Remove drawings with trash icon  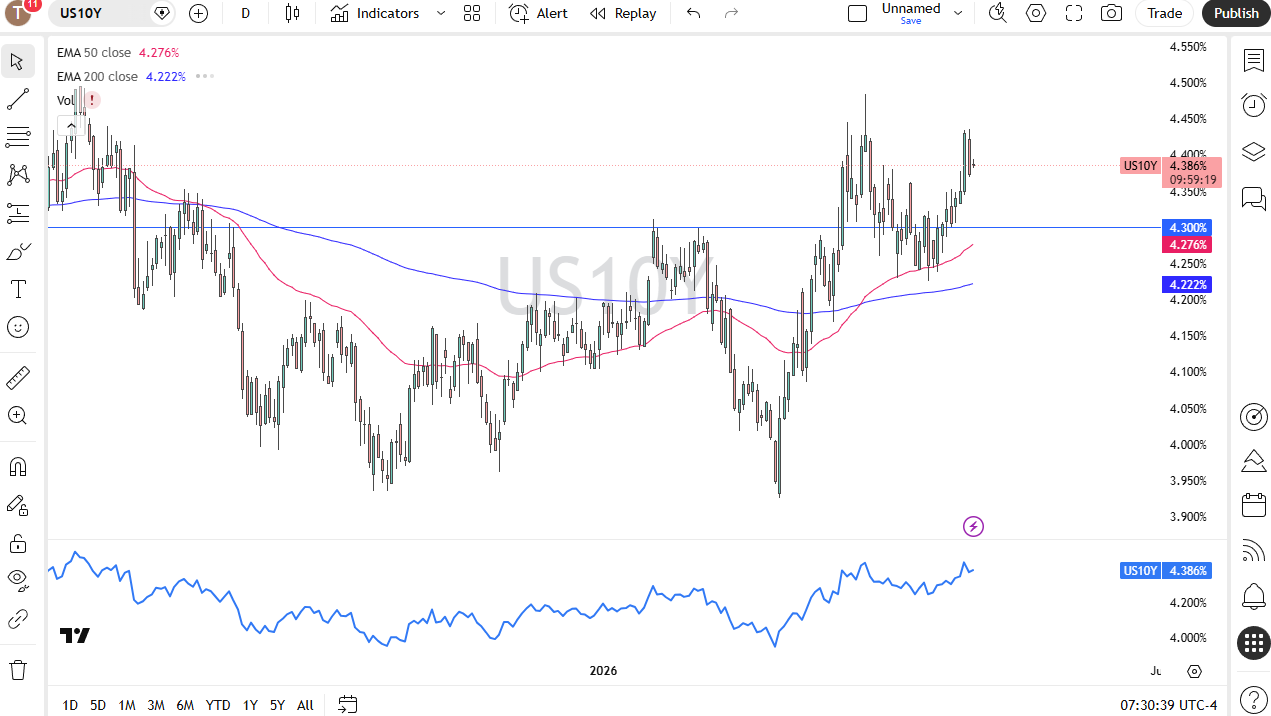coord(17,669)
